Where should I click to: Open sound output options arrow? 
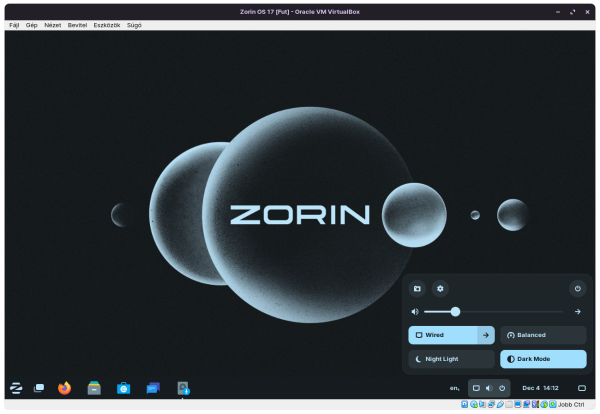577,312
